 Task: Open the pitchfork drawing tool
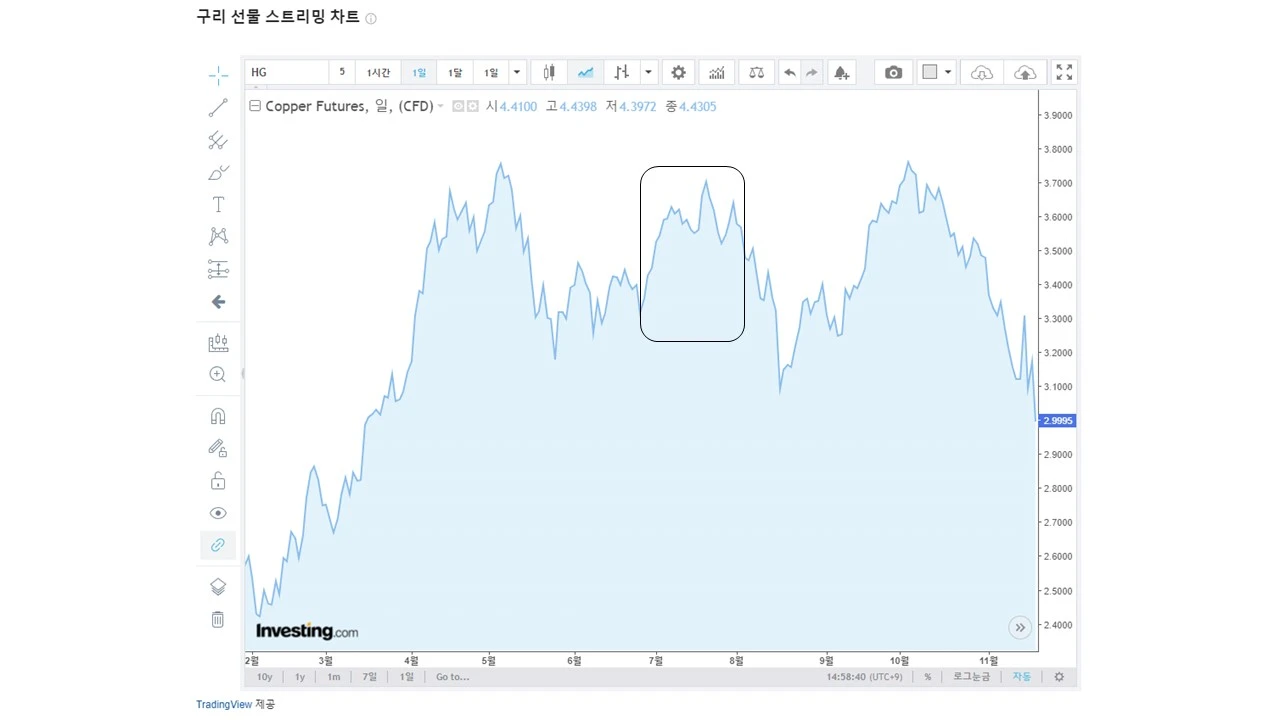218,140
